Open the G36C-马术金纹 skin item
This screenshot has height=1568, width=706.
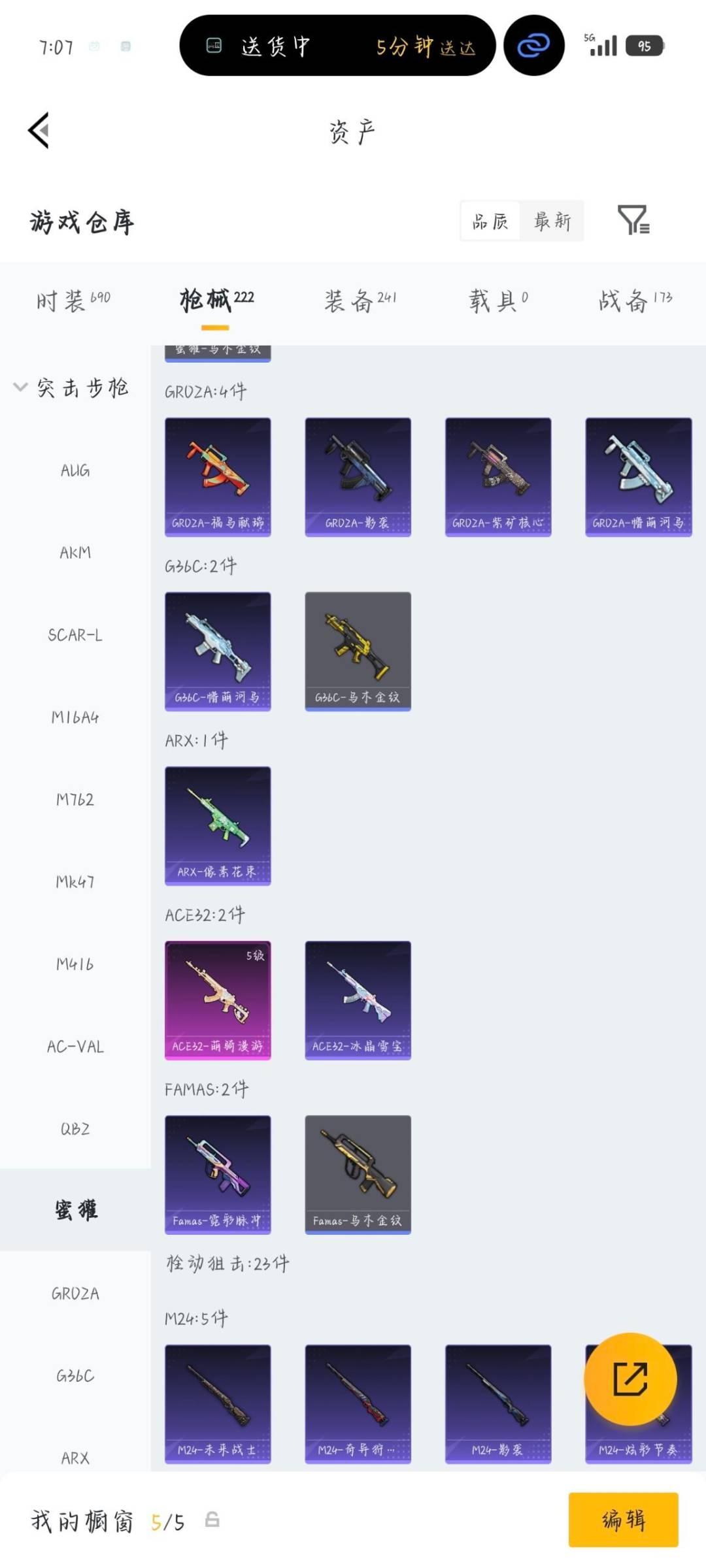coord(358,652)
